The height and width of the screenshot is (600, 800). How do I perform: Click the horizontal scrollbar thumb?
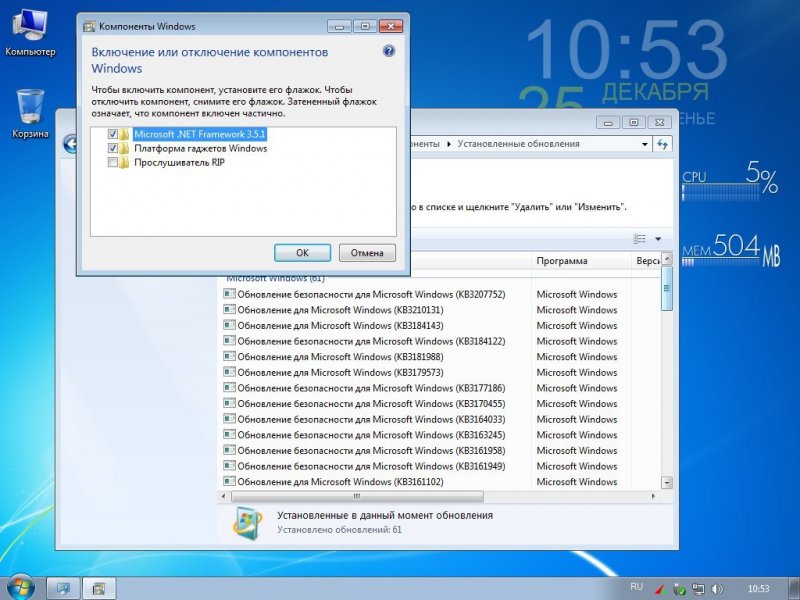(x=357, y=496)
